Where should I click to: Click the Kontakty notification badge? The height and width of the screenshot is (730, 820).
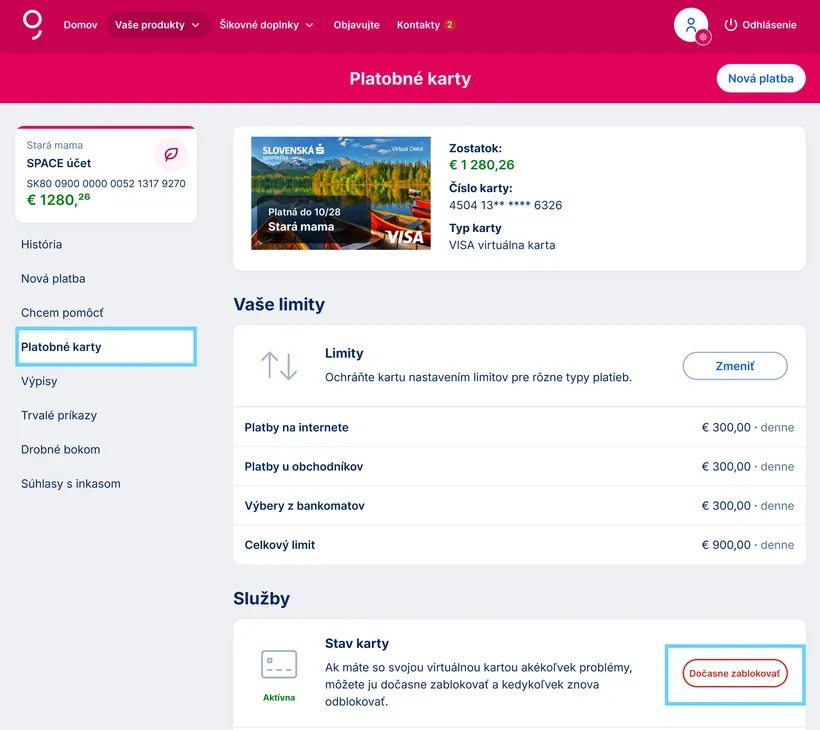[450, 25]
